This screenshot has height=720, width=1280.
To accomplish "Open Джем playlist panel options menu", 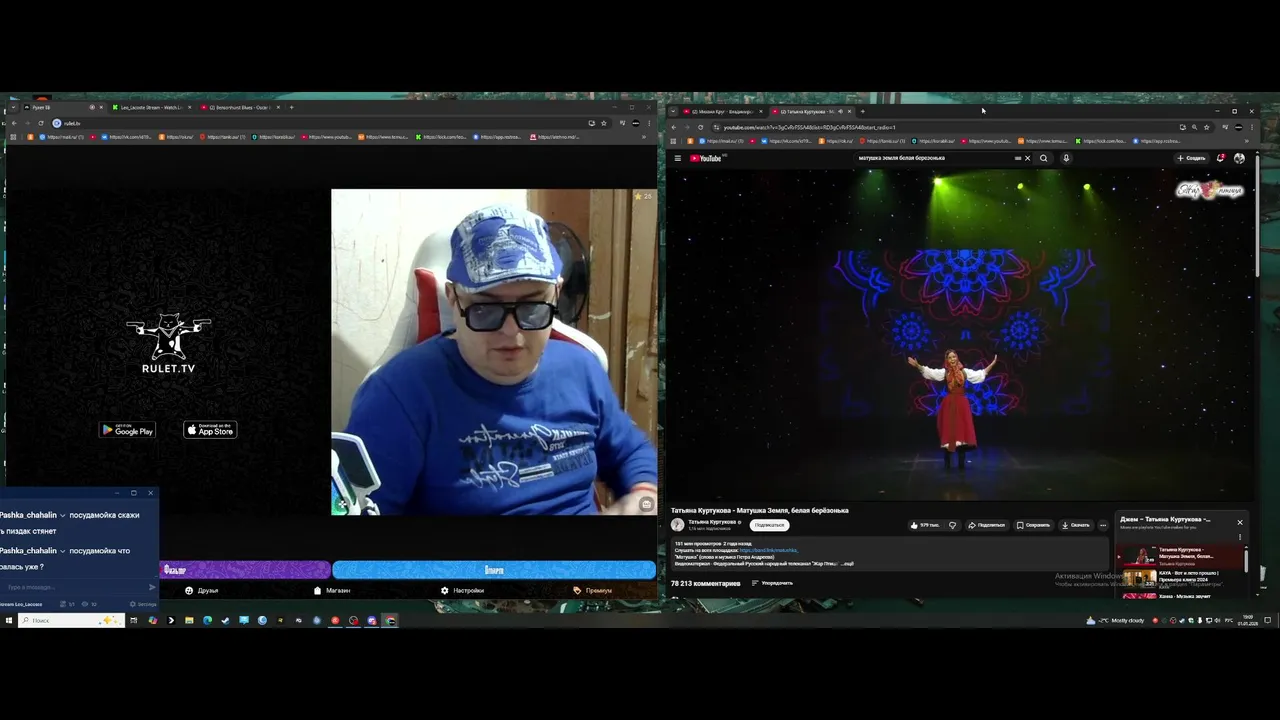I will click(x=1240, y=537).
